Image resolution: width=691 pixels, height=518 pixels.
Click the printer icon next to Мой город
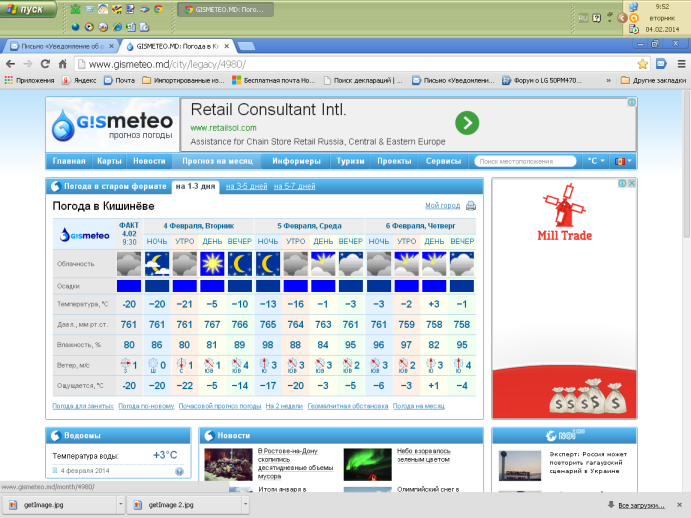pos(471,206)
